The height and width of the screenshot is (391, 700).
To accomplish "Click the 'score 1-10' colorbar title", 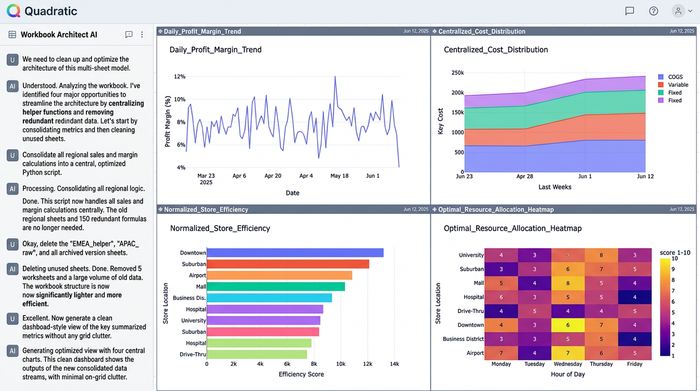I will [x=675, y=253].
